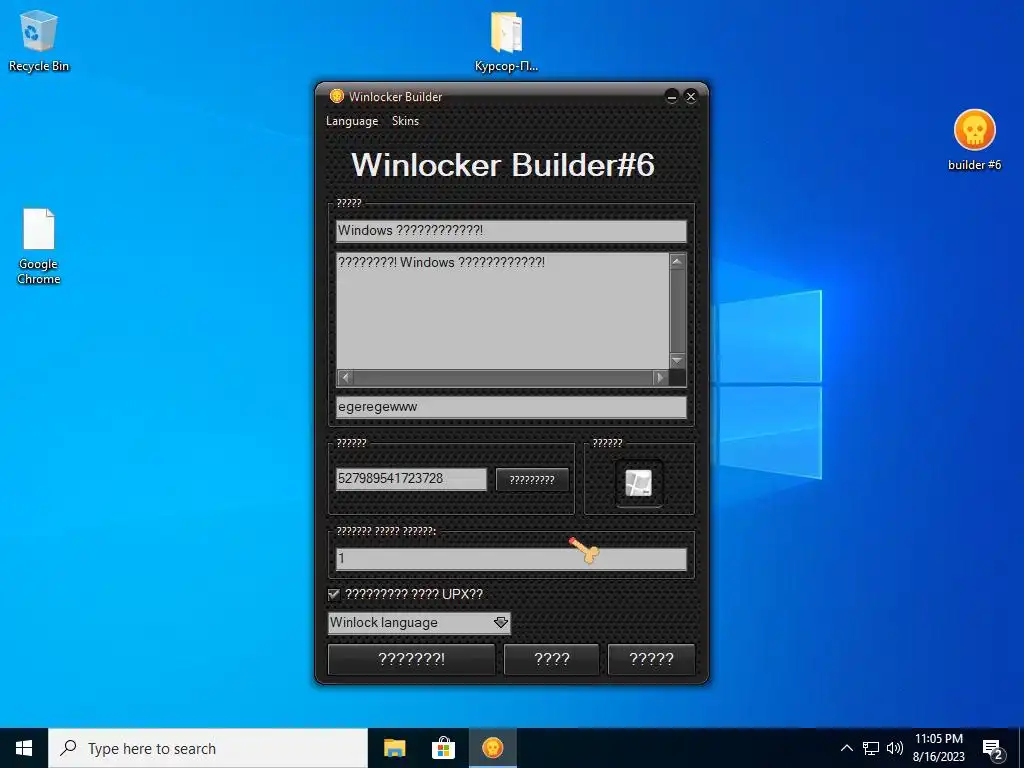Click the skull icon in Winlocker Builder title bar
Viewport: 1024px width, 768px height.
(x=336, y=97)
